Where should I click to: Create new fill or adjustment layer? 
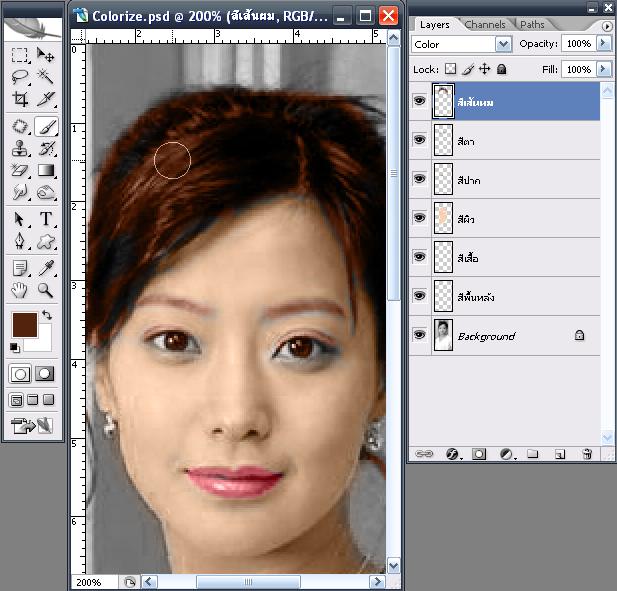[506, 454]
